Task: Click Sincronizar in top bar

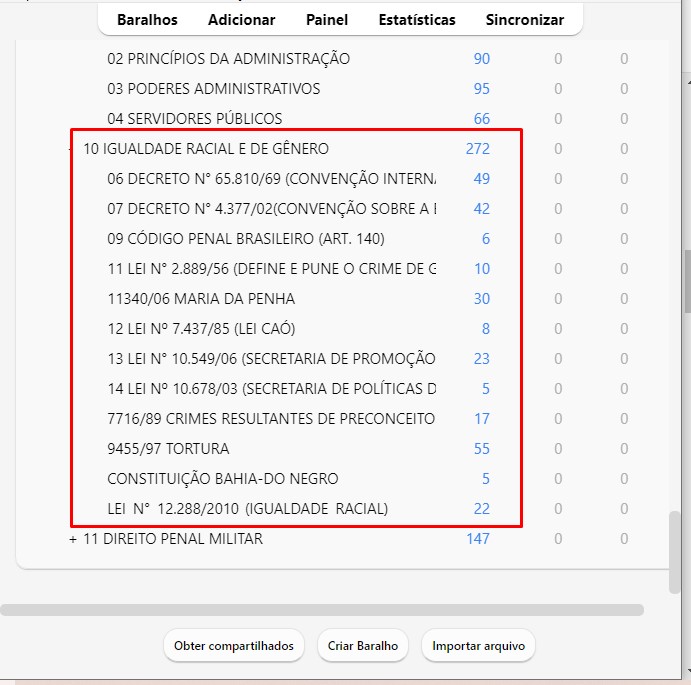Action: 525,20
